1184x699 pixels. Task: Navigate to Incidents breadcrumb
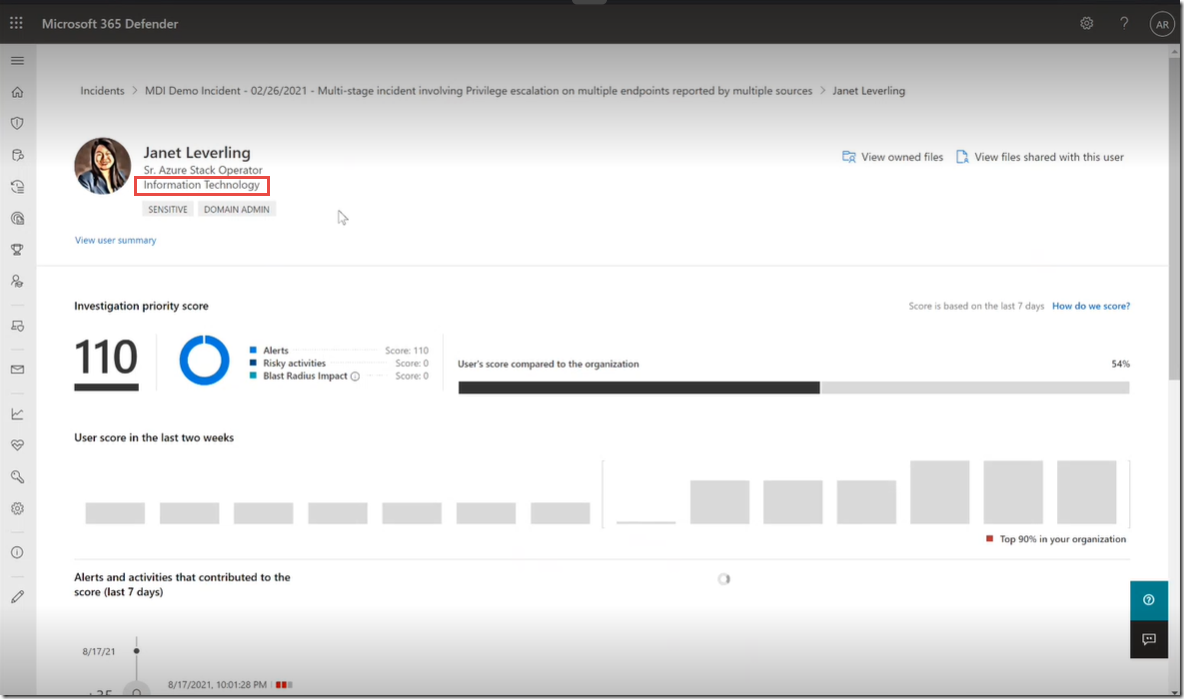[102, 91]
